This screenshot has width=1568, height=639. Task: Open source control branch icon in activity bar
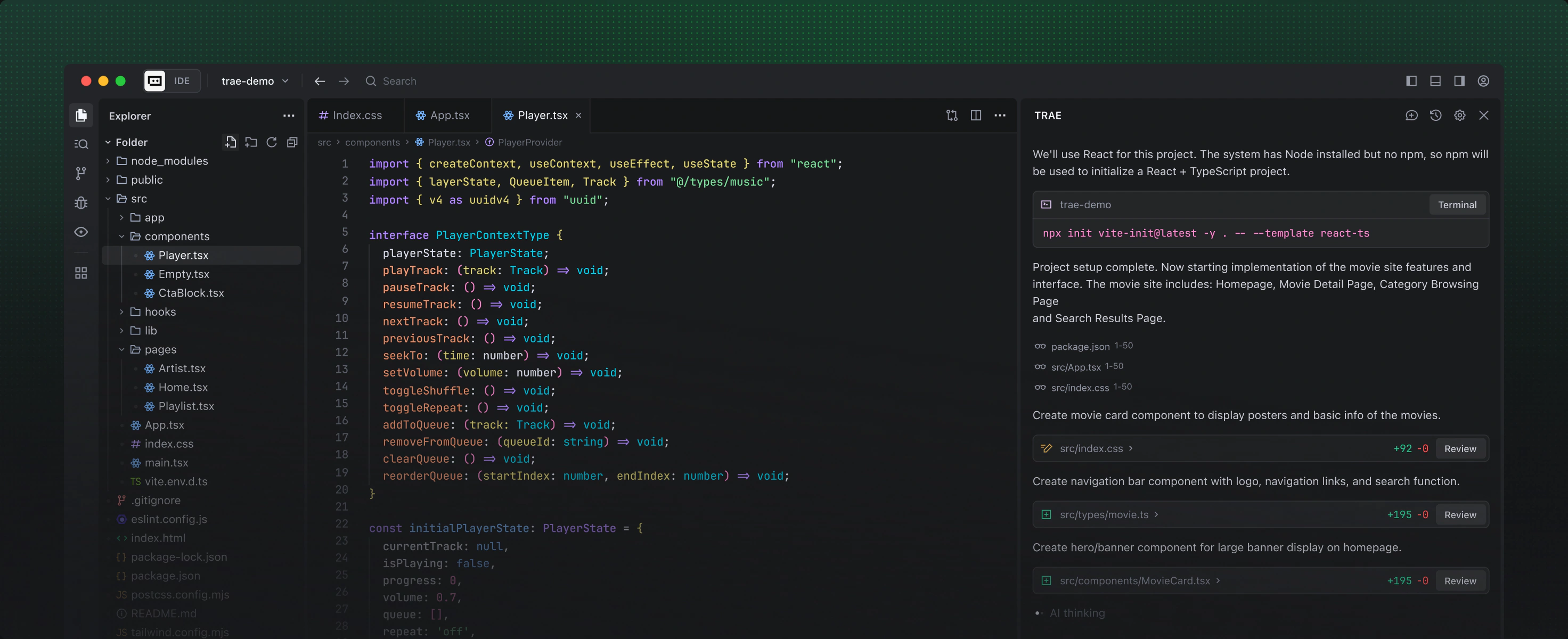pyautogui.click(x=81, y=174)
